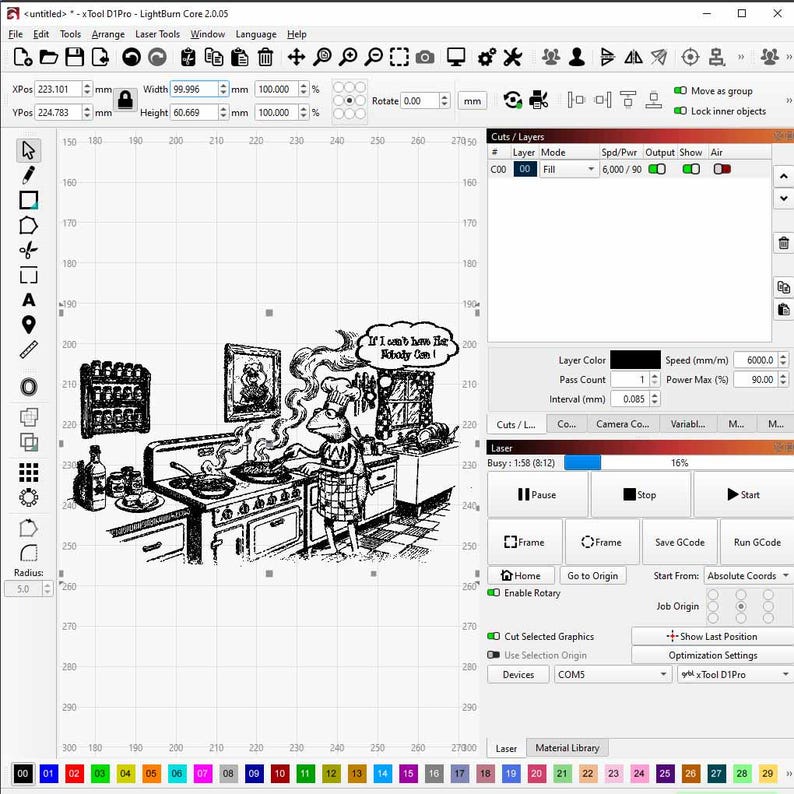This screenshot has height=794, width=794.
Task: Toggle the aspect ratio lock
Action: tap(125, 100)
